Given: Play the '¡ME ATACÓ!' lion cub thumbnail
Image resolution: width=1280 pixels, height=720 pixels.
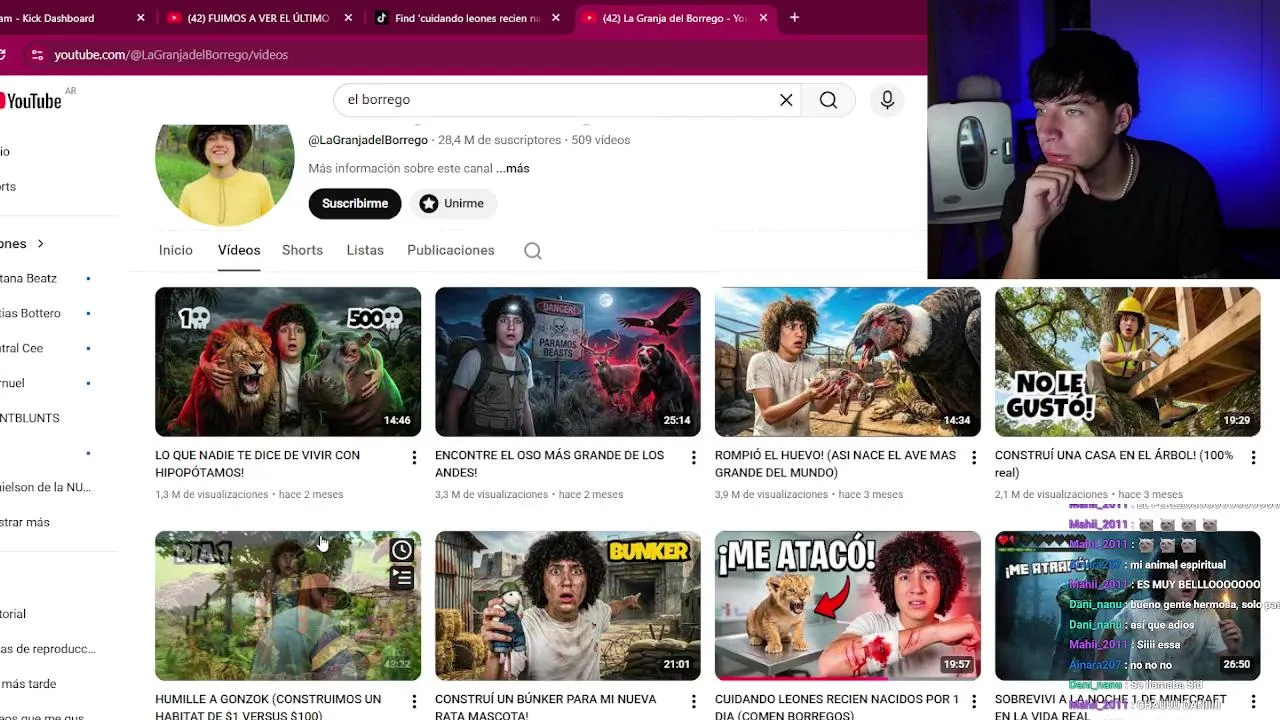Looking at the screenshot, I should 848,606.
